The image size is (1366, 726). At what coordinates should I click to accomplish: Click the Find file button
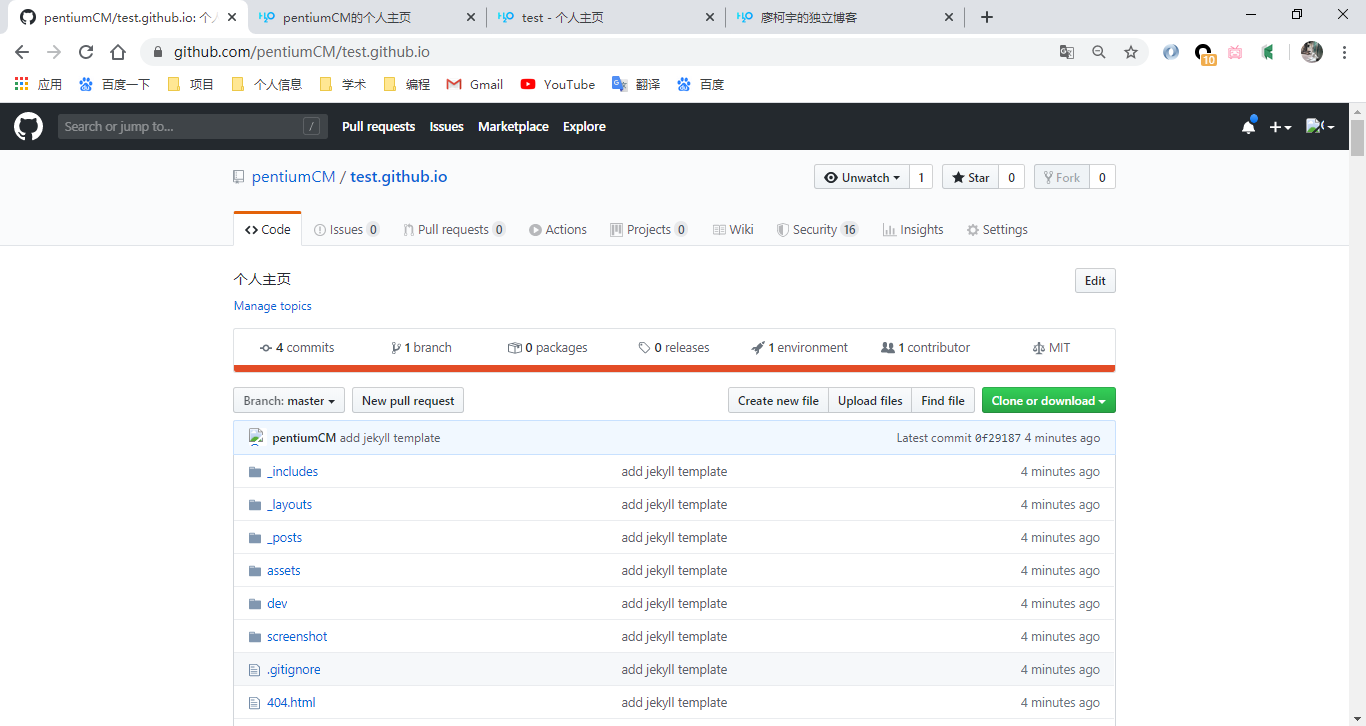(943, 400)
